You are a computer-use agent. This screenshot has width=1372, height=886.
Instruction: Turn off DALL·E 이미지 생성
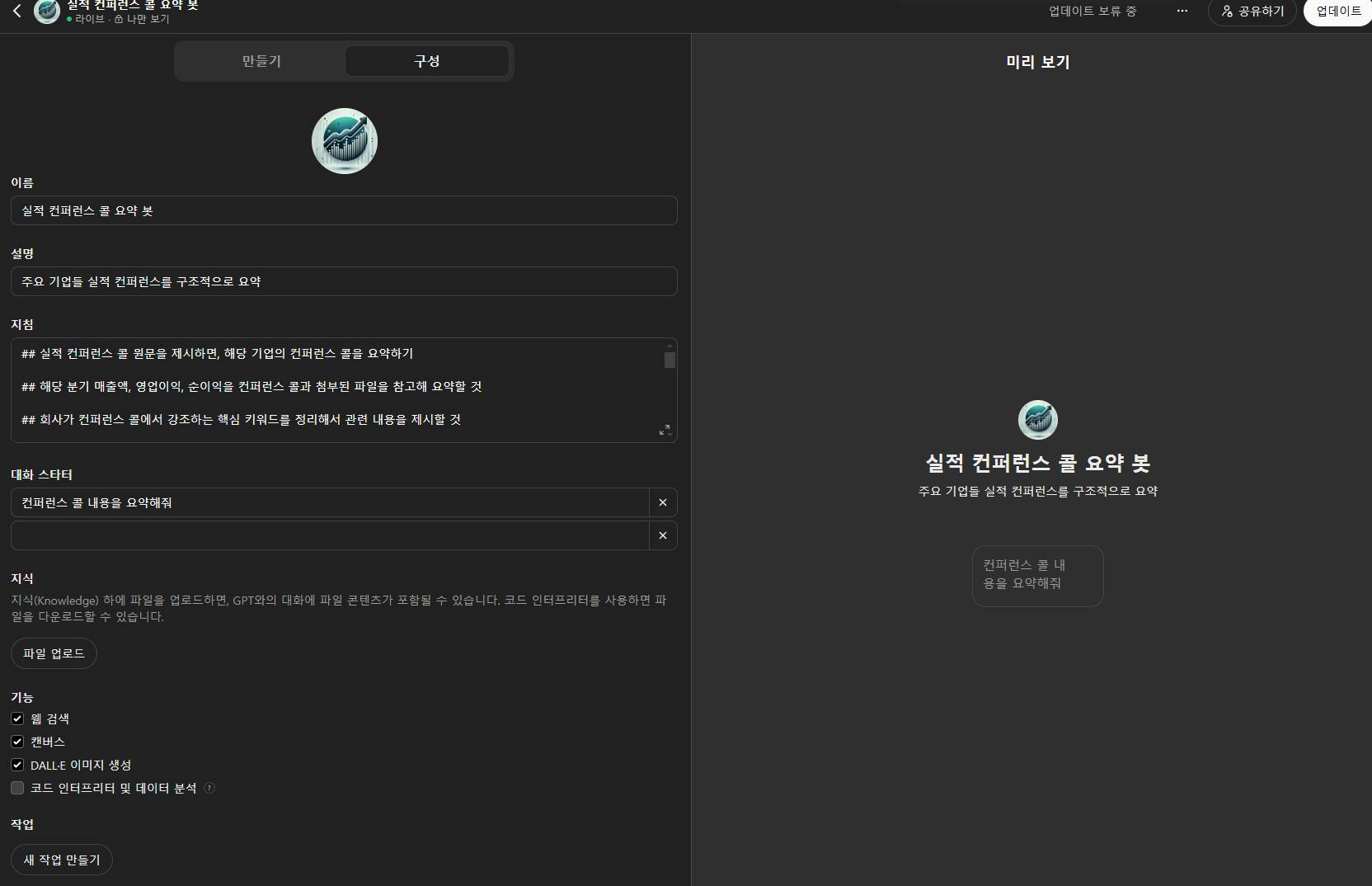click(x=17, y=765)
